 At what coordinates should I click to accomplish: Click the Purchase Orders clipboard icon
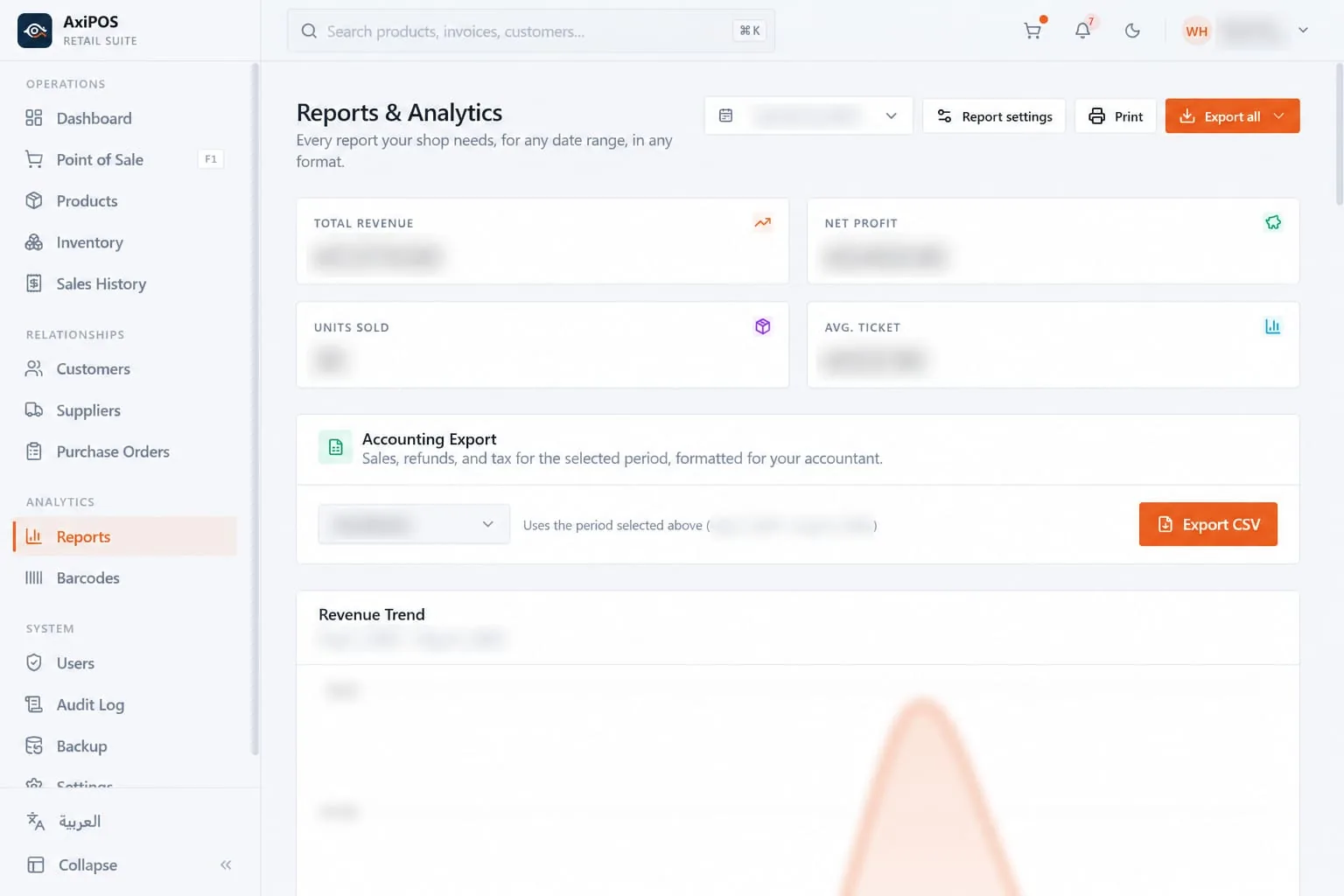[34, 451]
